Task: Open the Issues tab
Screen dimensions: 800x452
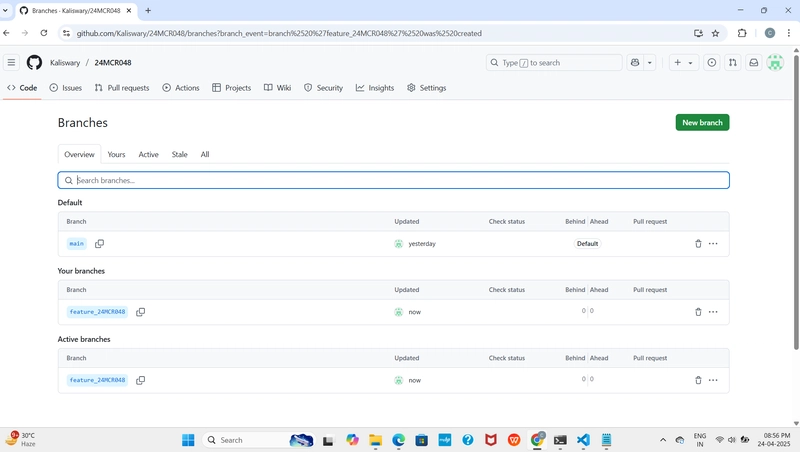Action: pos(65,88)
